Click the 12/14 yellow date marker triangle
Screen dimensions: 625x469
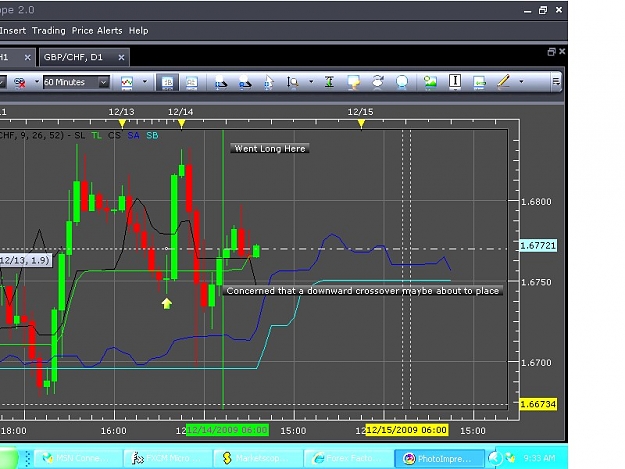181,124
